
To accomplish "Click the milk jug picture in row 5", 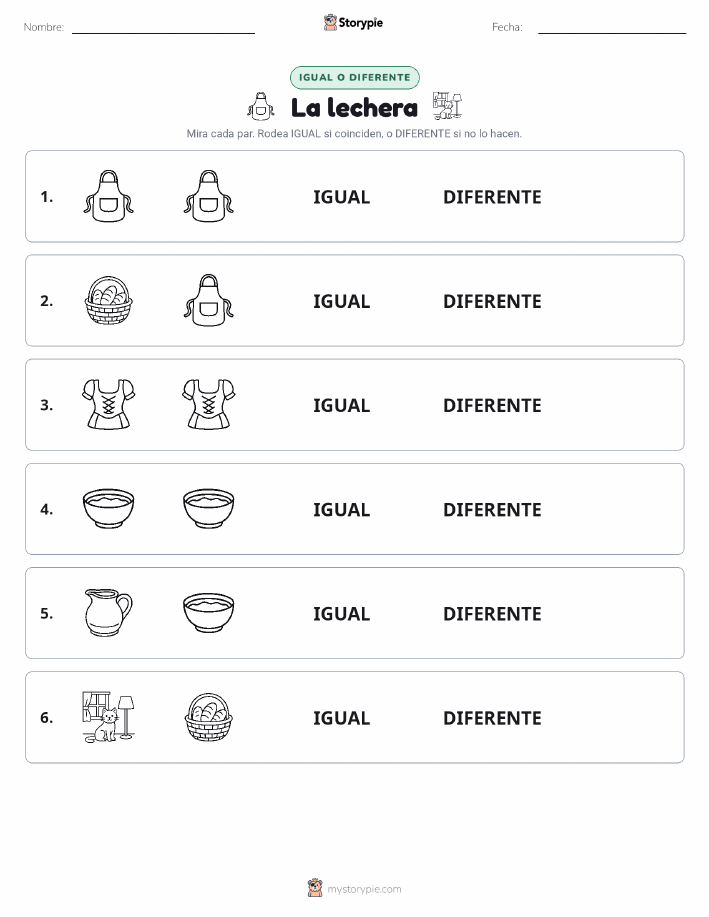I will [x=108, y=612].
